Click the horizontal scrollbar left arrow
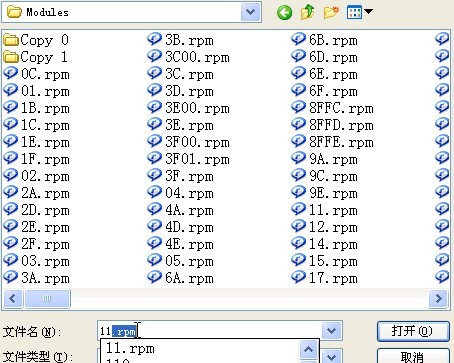 click(13, 298)
